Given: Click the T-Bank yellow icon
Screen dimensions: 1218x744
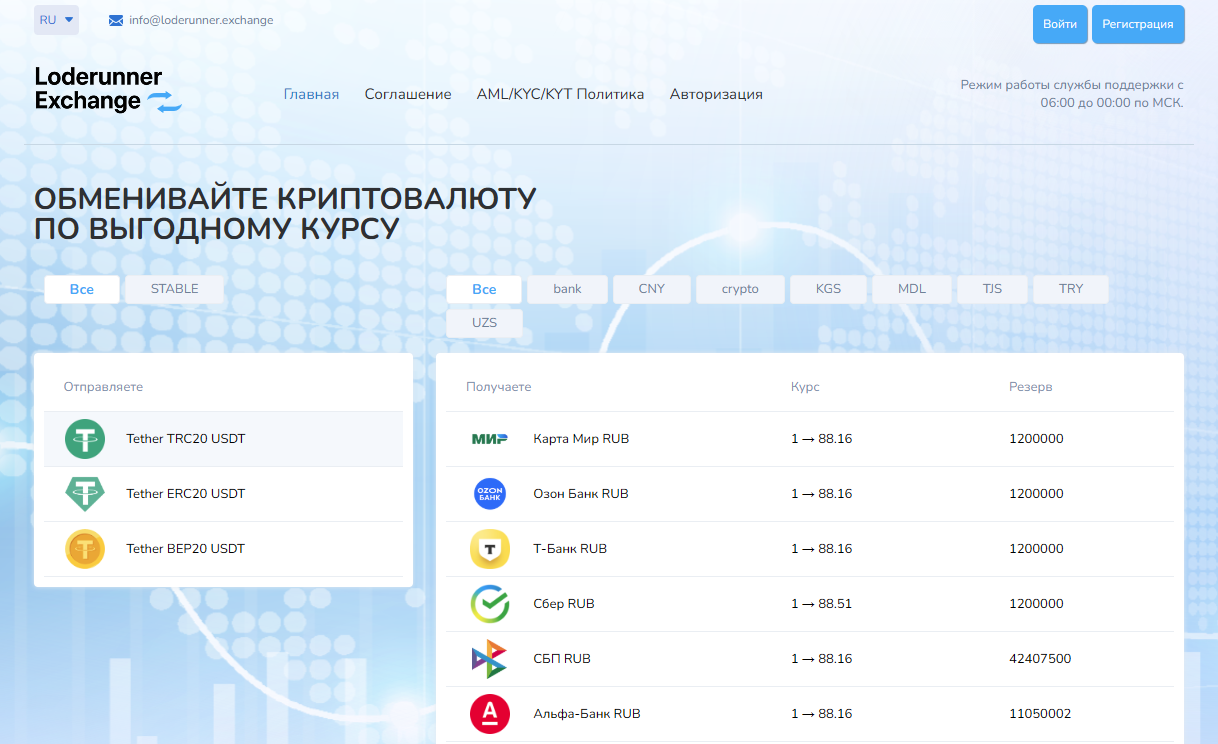Looking at the screenshot, I should [490, 549].
